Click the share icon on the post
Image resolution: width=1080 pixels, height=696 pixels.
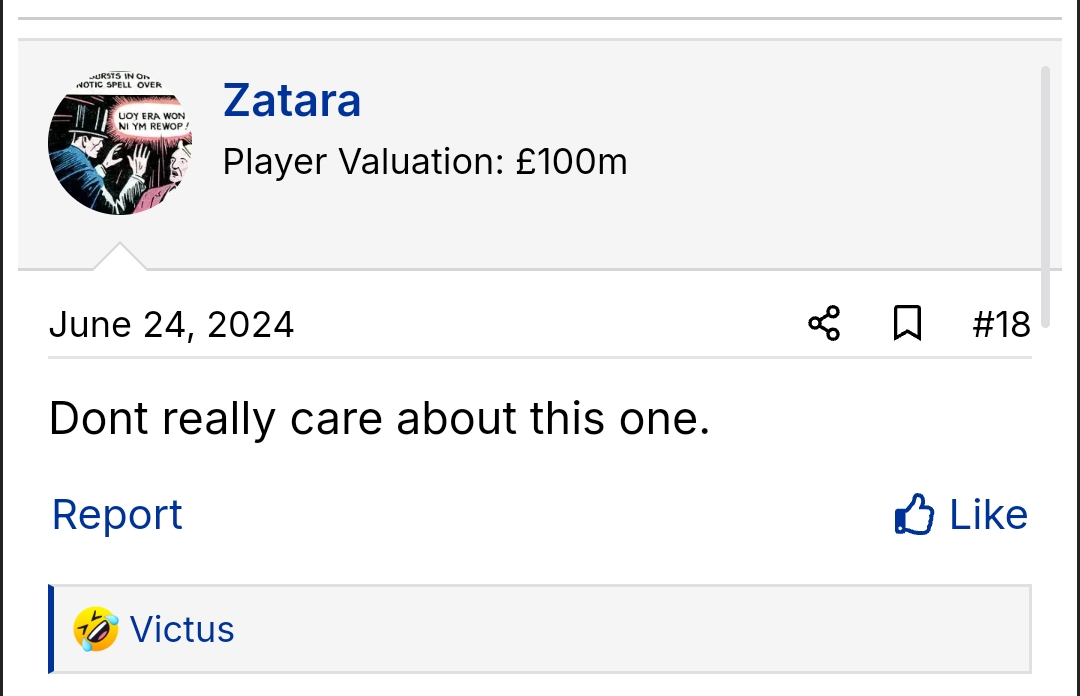(x=824, y=324)
